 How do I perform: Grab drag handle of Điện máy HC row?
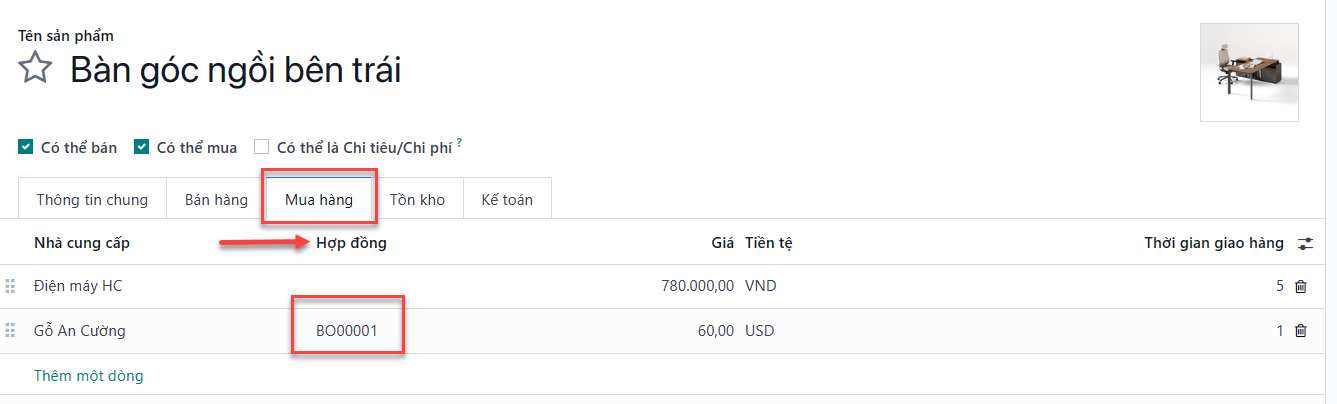10,286
